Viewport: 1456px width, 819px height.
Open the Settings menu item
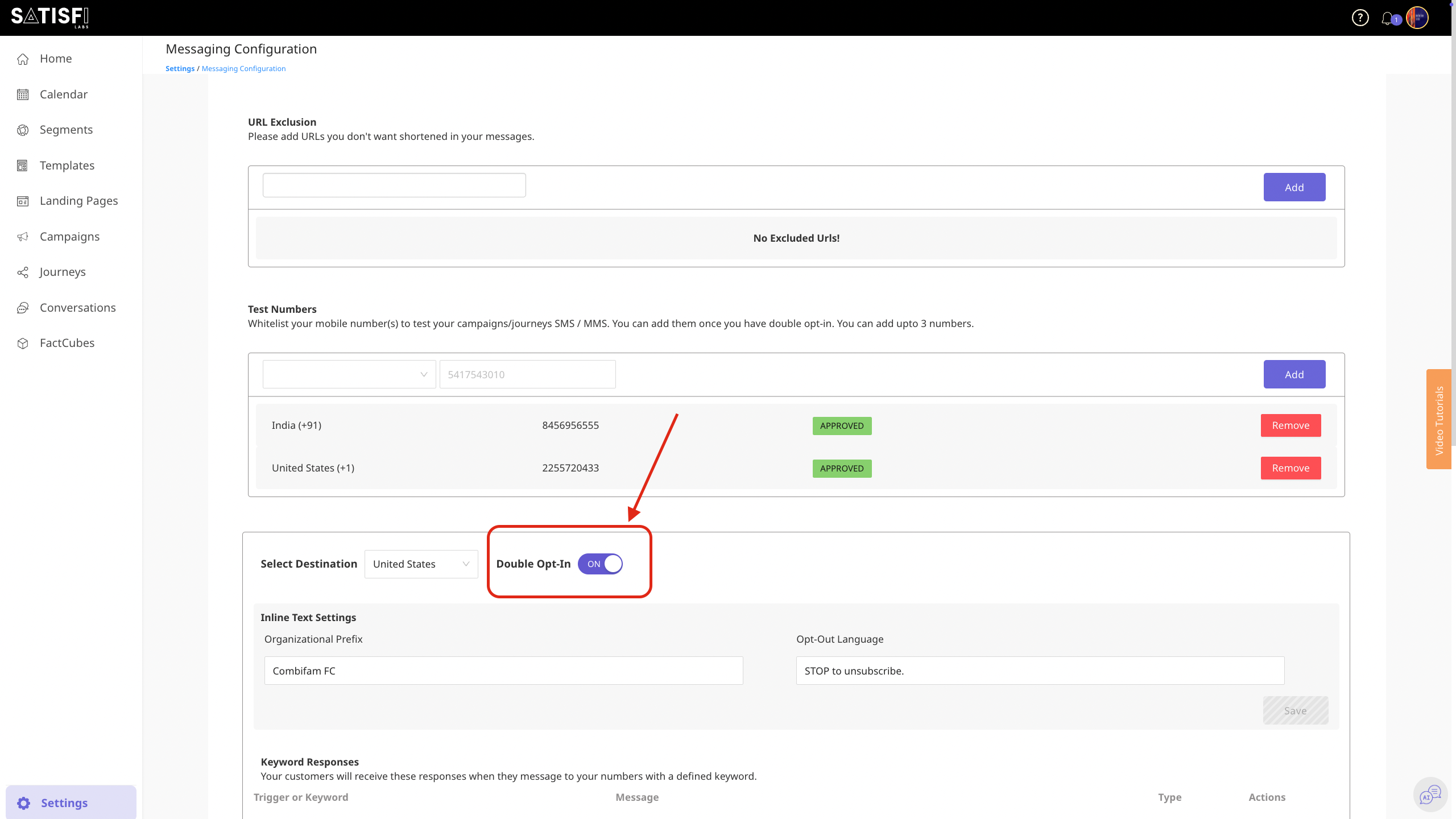click(64, 803)
